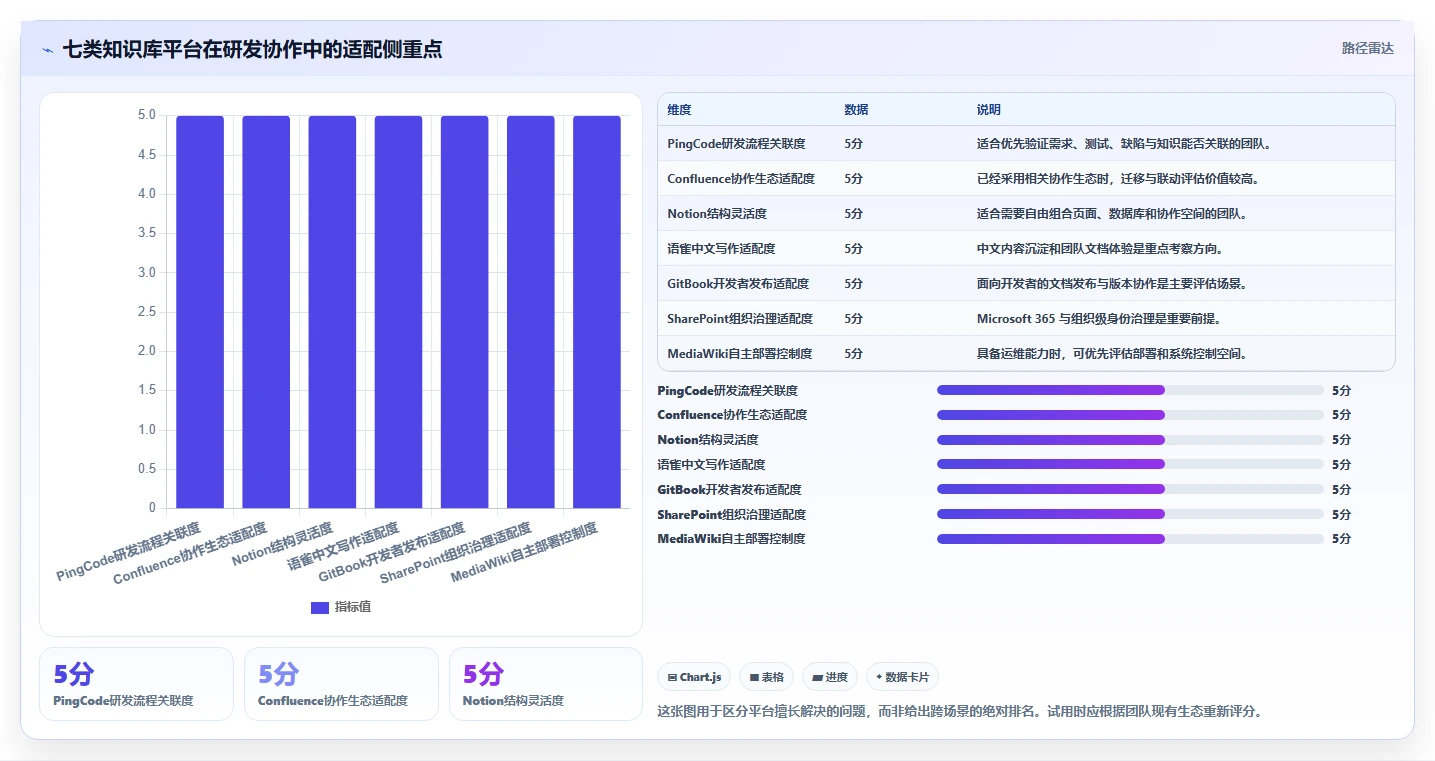Image resolution: width=1435 pixels, height=761 pixels.
Task: Click the Notion结构灵活度 chart bar
Action: coord(332,312)
